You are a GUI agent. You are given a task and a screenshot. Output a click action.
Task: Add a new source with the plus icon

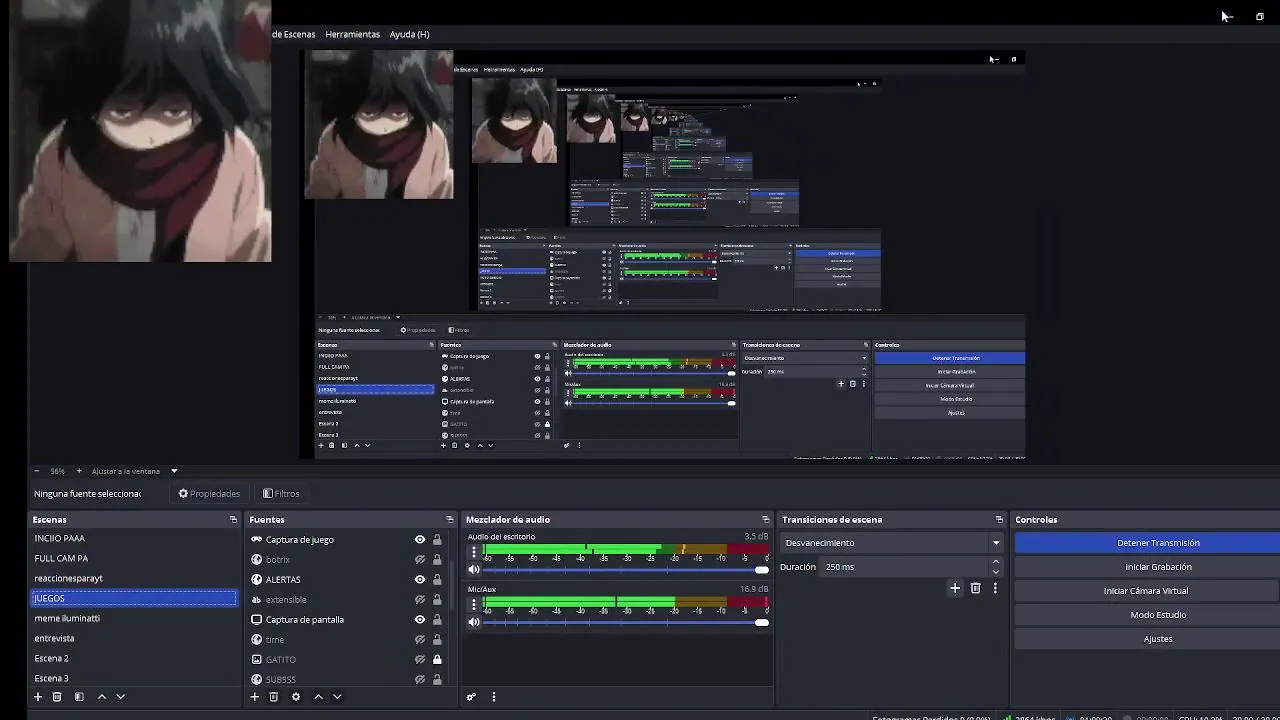coord(254,697)
